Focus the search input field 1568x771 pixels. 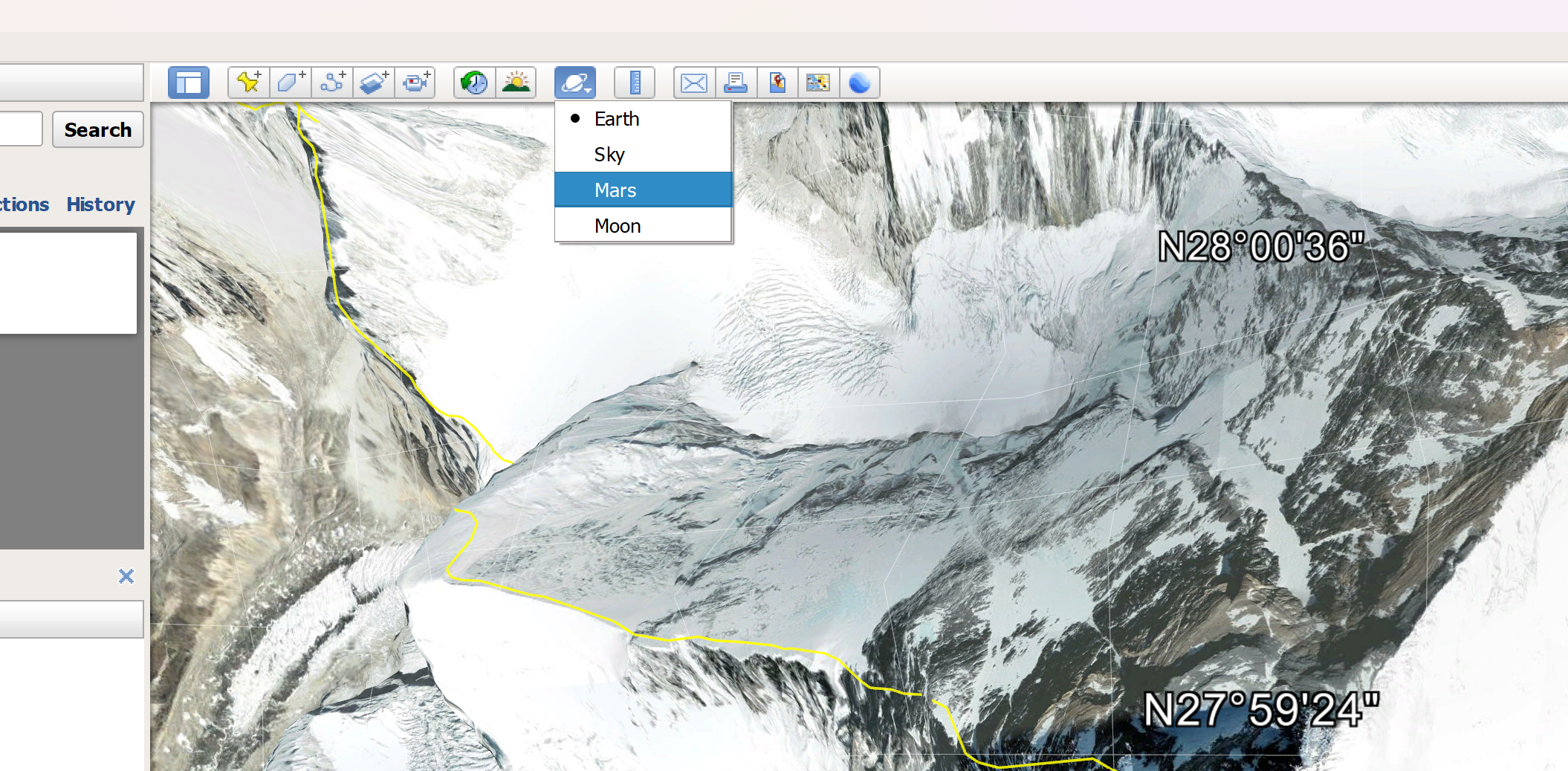pos(20,129)
